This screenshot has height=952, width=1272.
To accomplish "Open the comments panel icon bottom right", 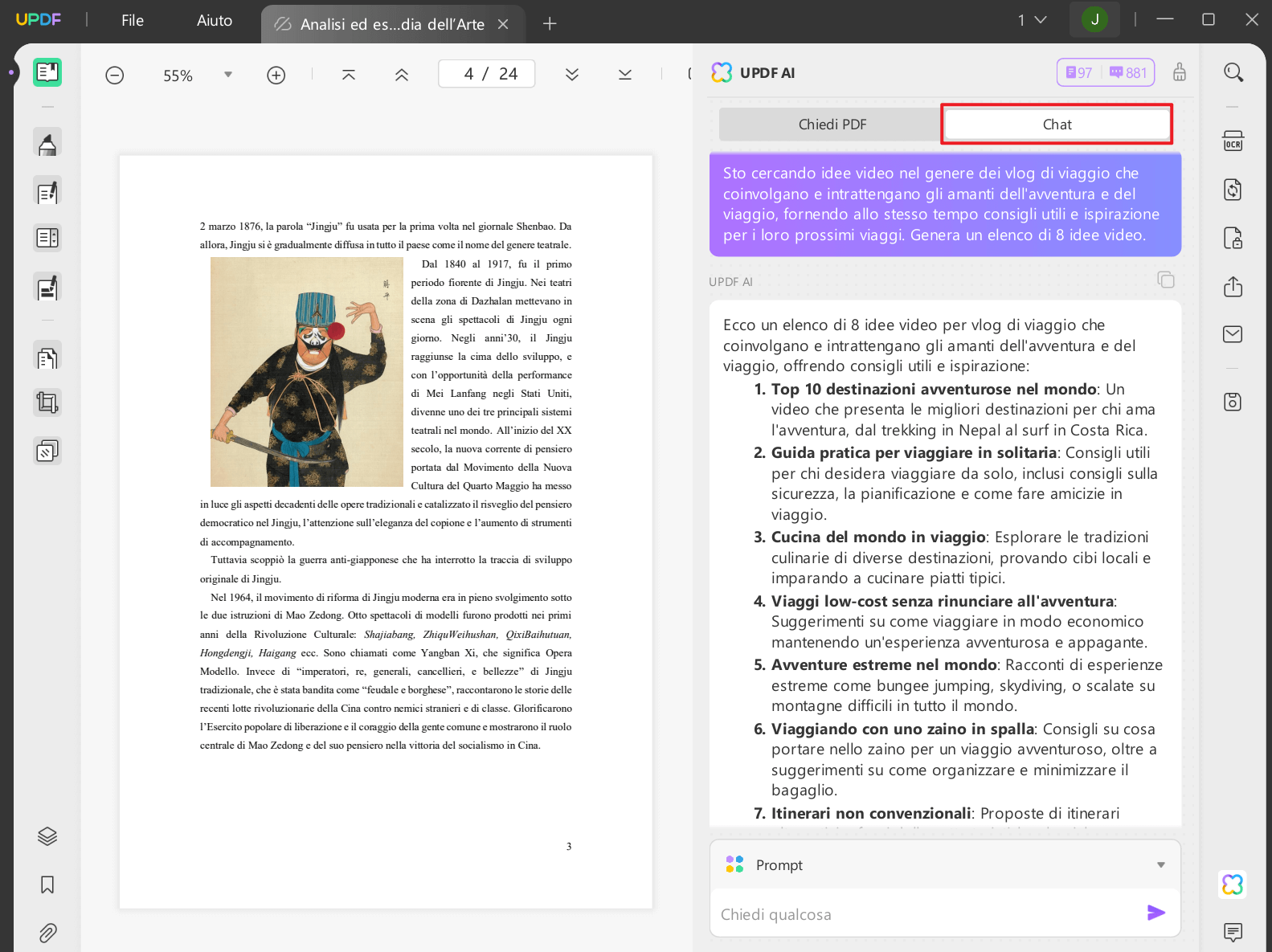I will point(1233,932).
